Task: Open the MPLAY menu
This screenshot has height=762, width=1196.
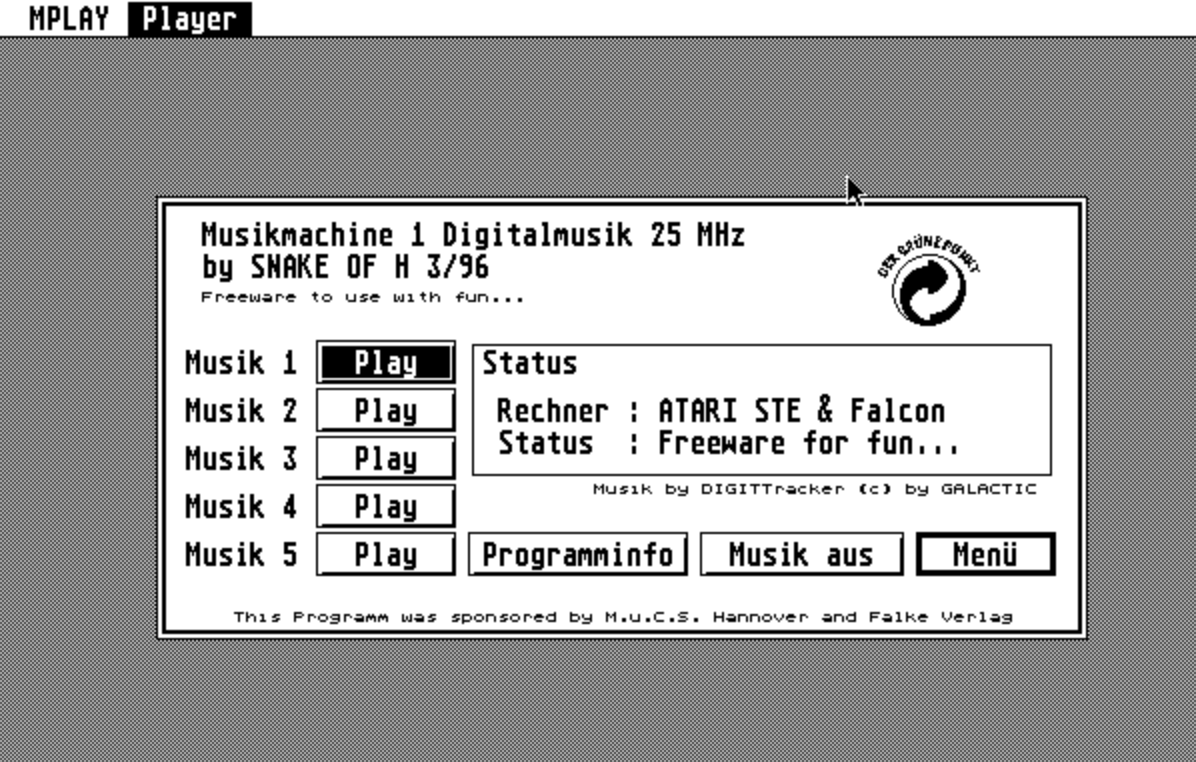Action: 69,18
